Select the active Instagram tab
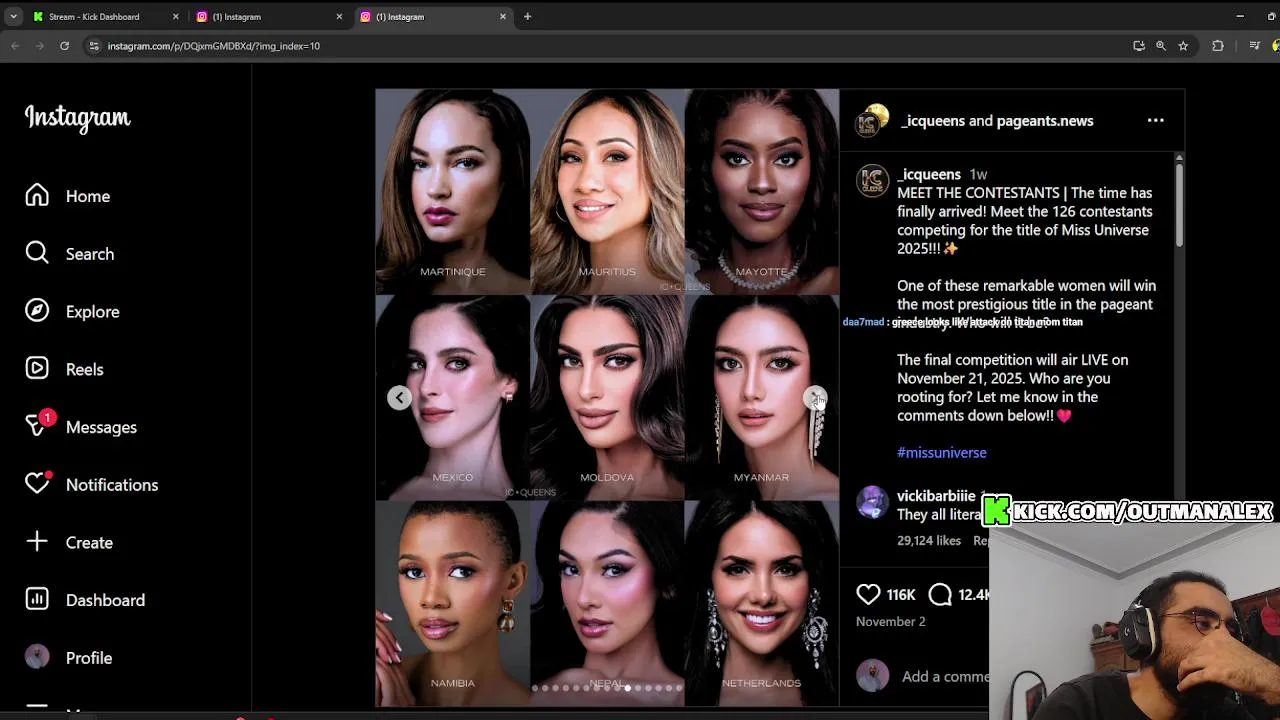The height and width of the screenshot is (720, 1280). (433, 16)
